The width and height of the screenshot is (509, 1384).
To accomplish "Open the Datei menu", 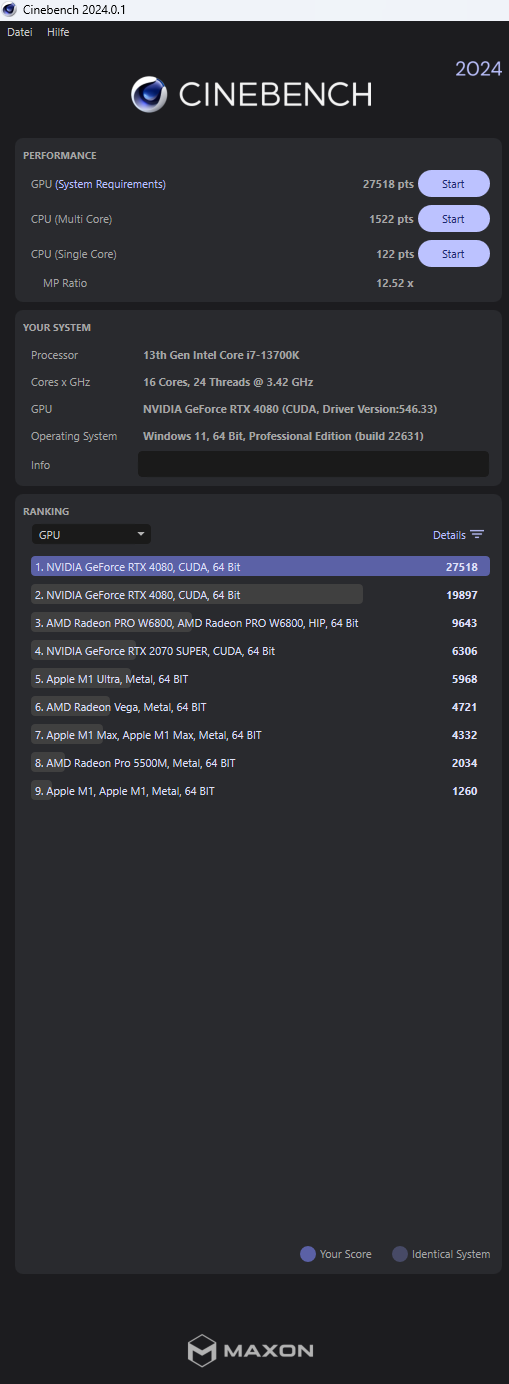I will [20, 32].
